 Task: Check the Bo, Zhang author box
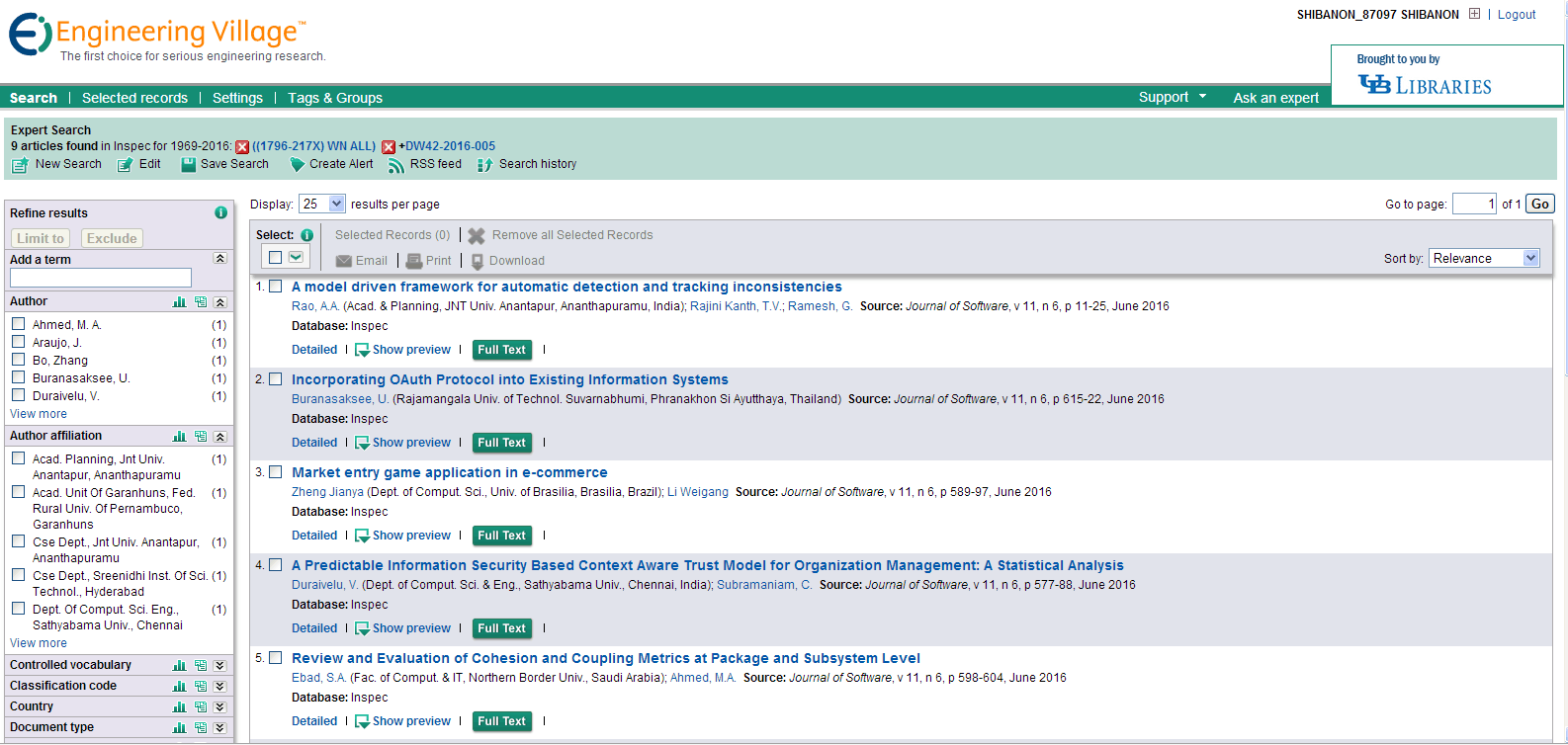pyautogui.click(x=18, y=359)
